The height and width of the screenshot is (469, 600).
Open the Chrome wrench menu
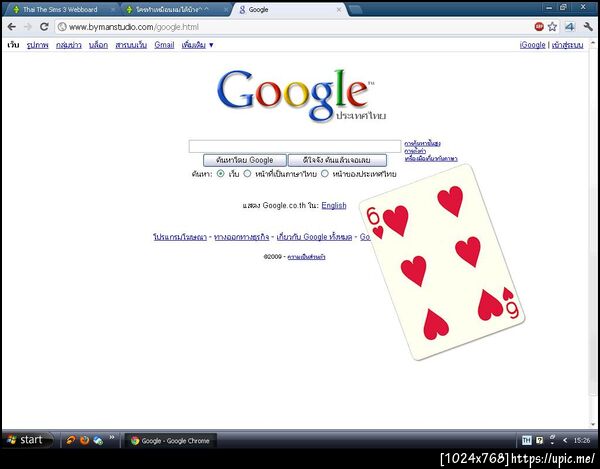pyautogui.click(x=588, y=26)
